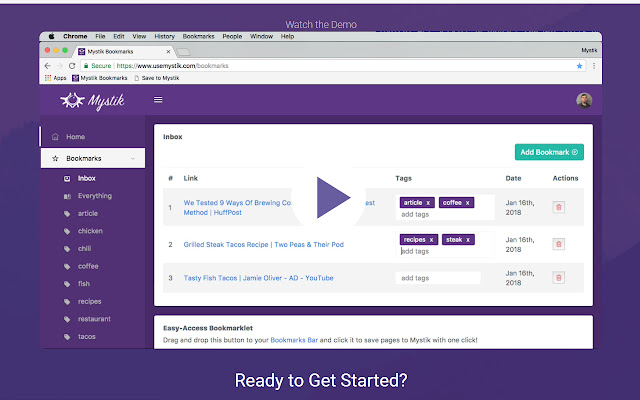This screenshot has height=400, width=640.
Task: Delete the Tasty Fish Tacos bookmark
Action: click(x=559, y=278)
